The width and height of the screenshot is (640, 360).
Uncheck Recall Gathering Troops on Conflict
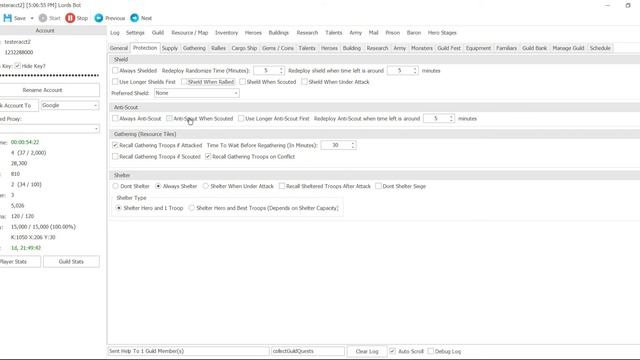208,157
